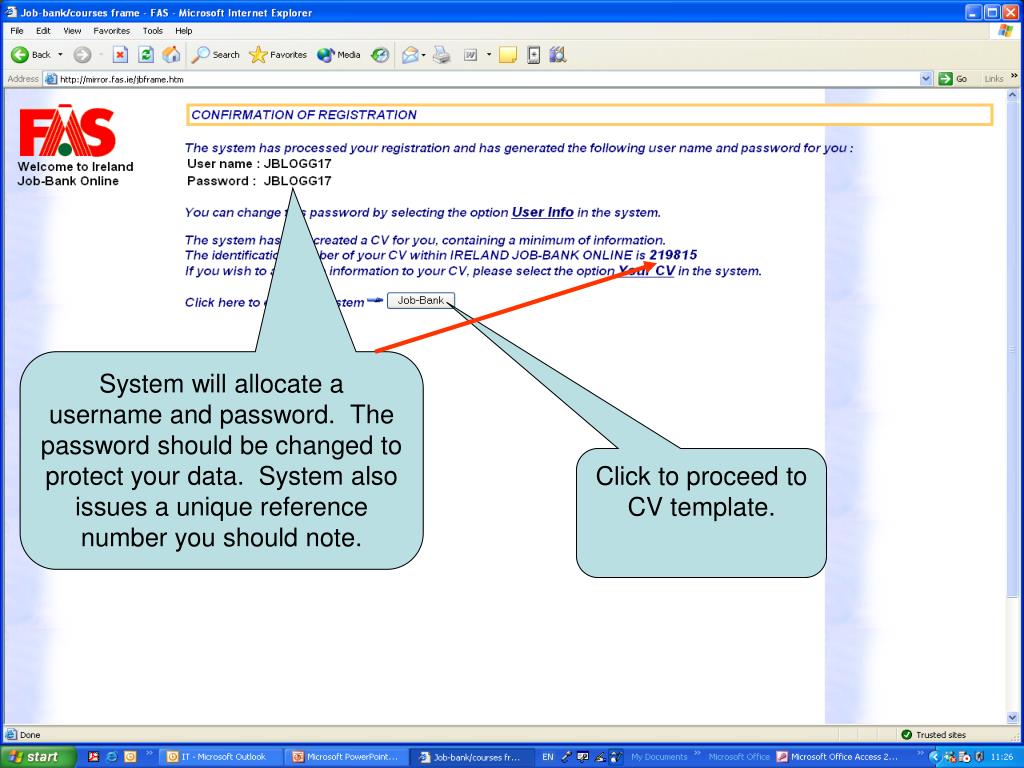Screen dimensions: 1024x768
Task: Print the page with the printer icon
Action: [442, 55]
